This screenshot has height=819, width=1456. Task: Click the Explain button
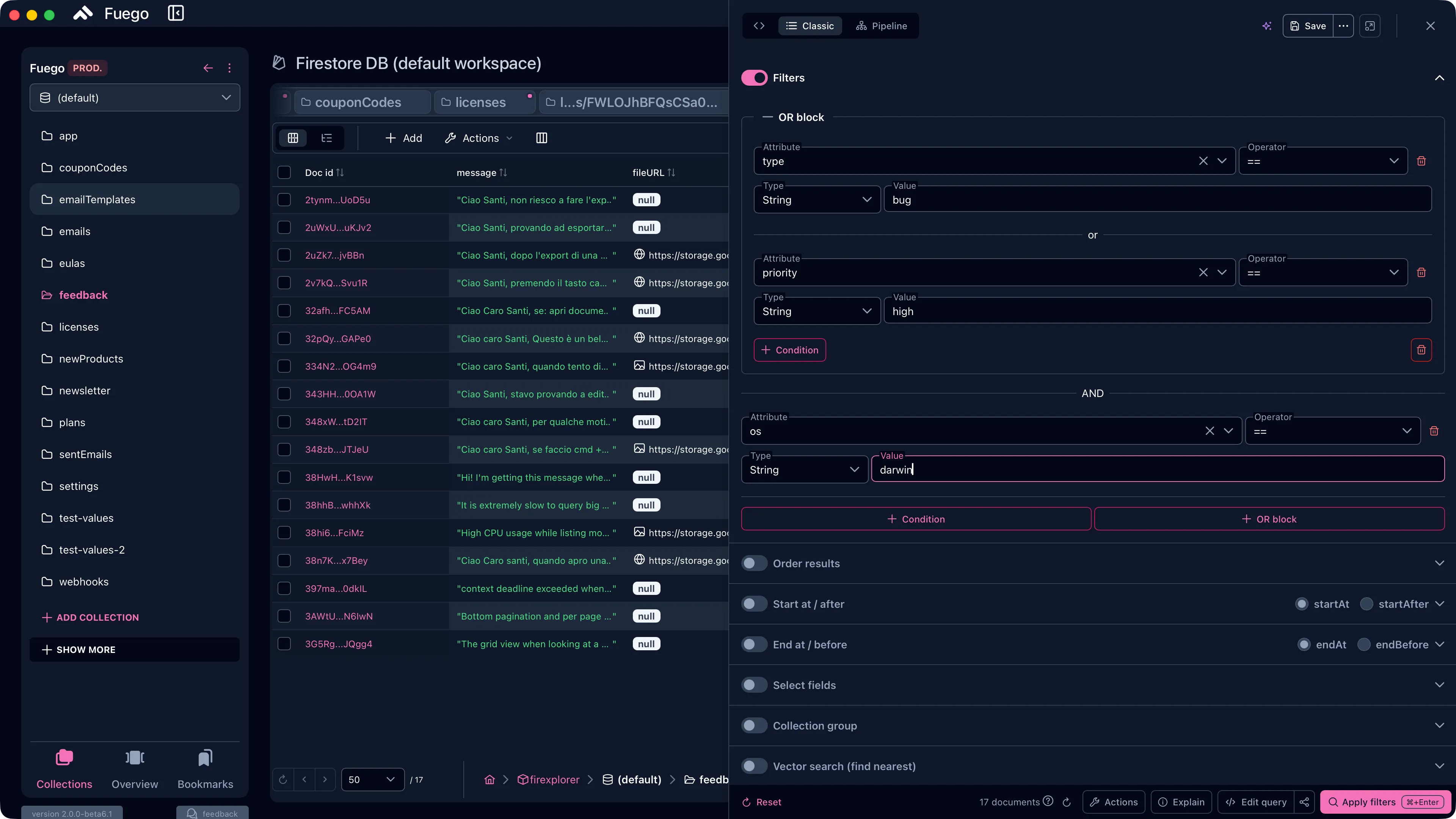(1181, 802)
